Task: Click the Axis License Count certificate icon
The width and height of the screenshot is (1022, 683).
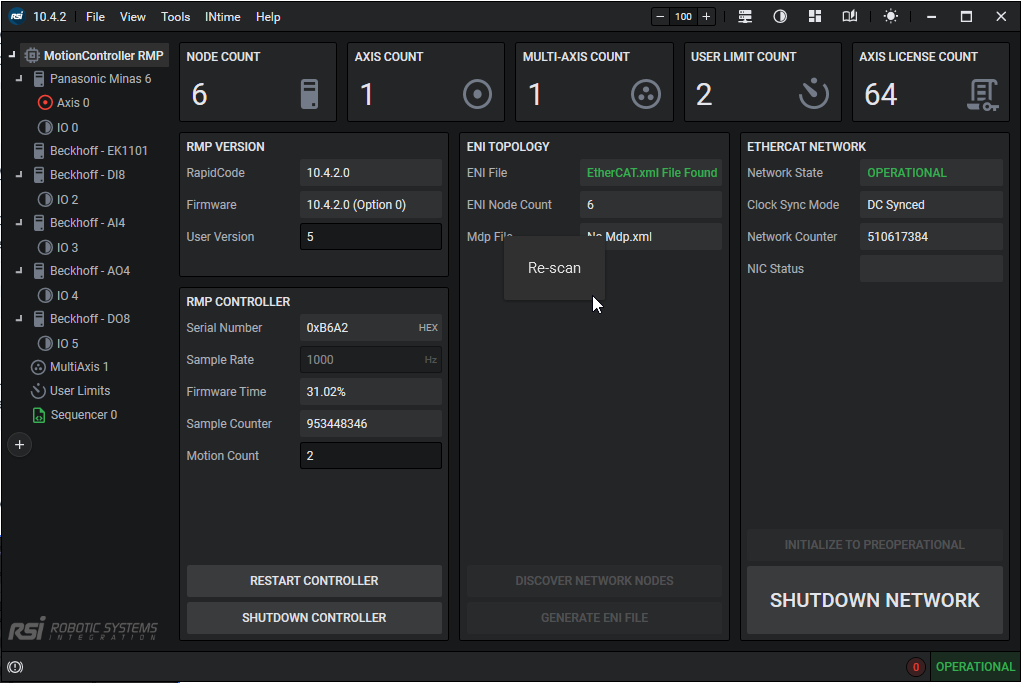Action: point(982,95)
